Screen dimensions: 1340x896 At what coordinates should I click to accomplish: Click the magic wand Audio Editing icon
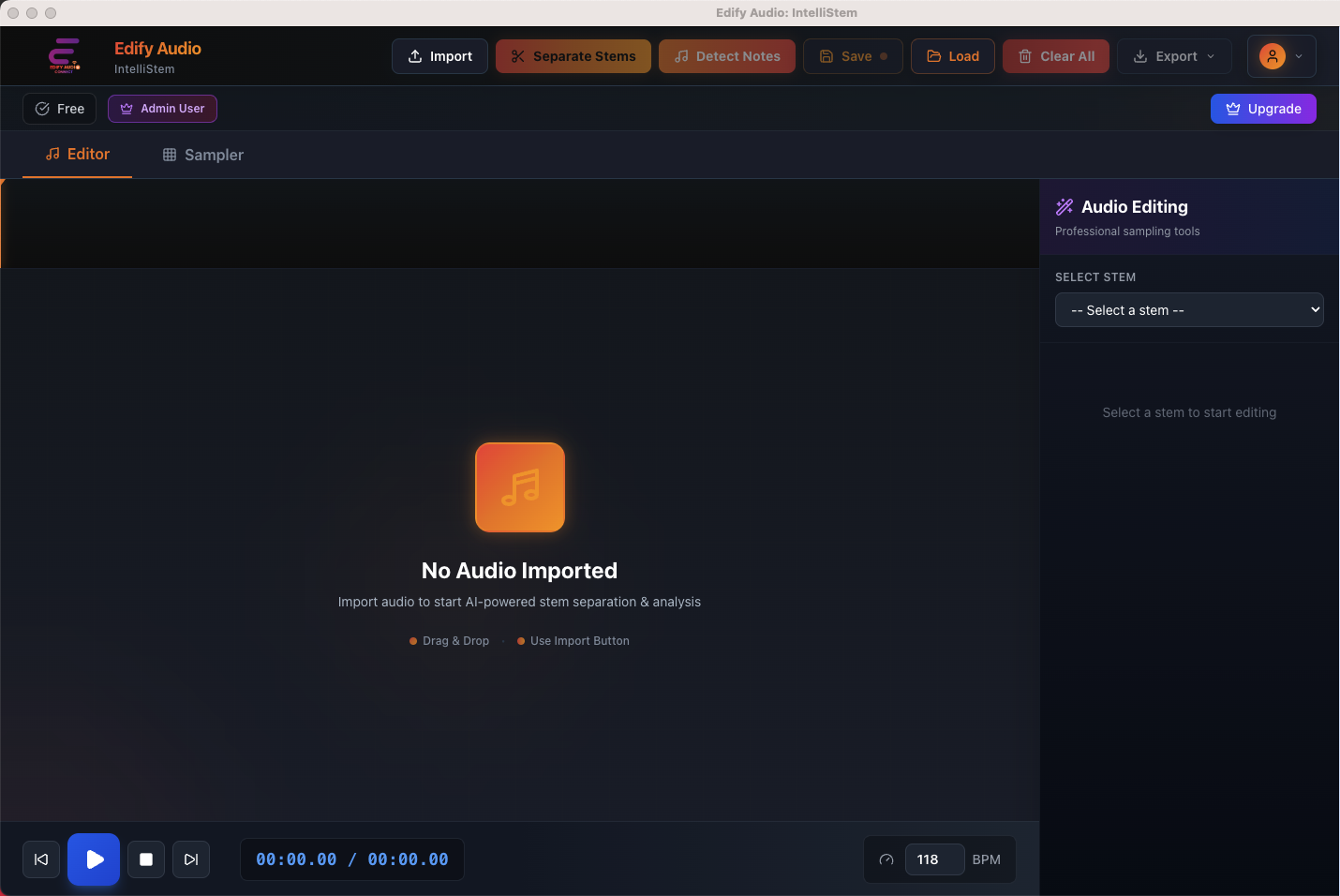[1065, 207]
